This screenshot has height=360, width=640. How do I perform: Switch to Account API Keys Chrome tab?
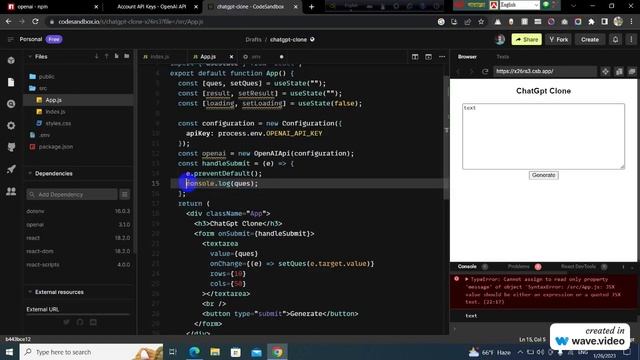click(152, 7)
